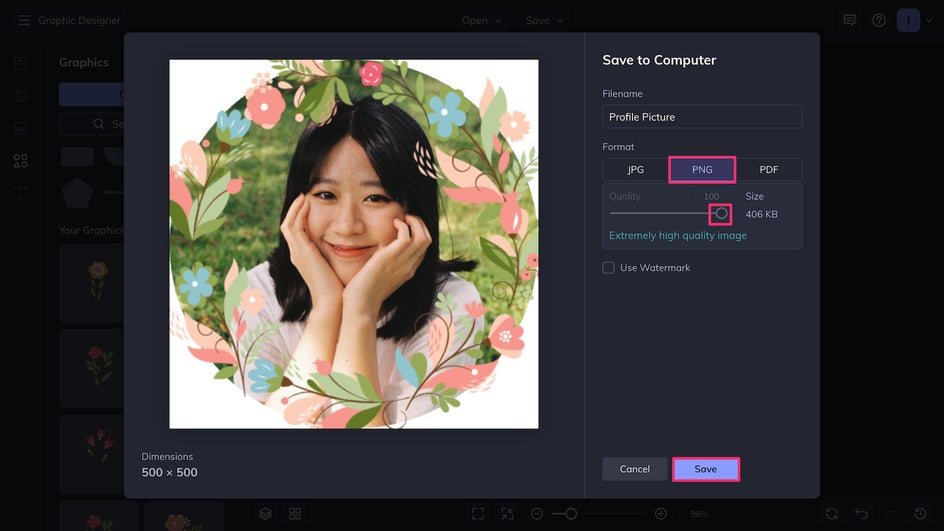The image size is (944, 531).
Task: Open the hamburger main menu
Action: (23, 20)
